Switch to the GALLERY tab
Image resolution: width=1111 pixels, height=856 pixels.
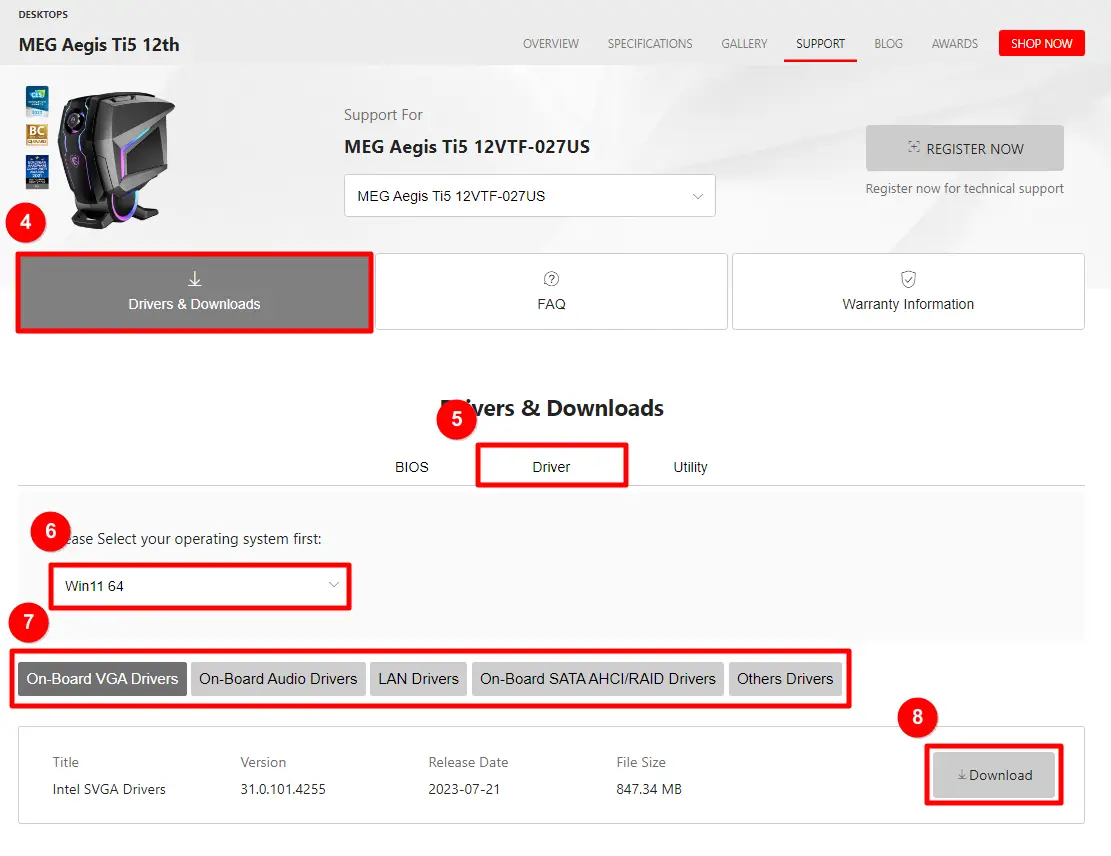(744, 44)
